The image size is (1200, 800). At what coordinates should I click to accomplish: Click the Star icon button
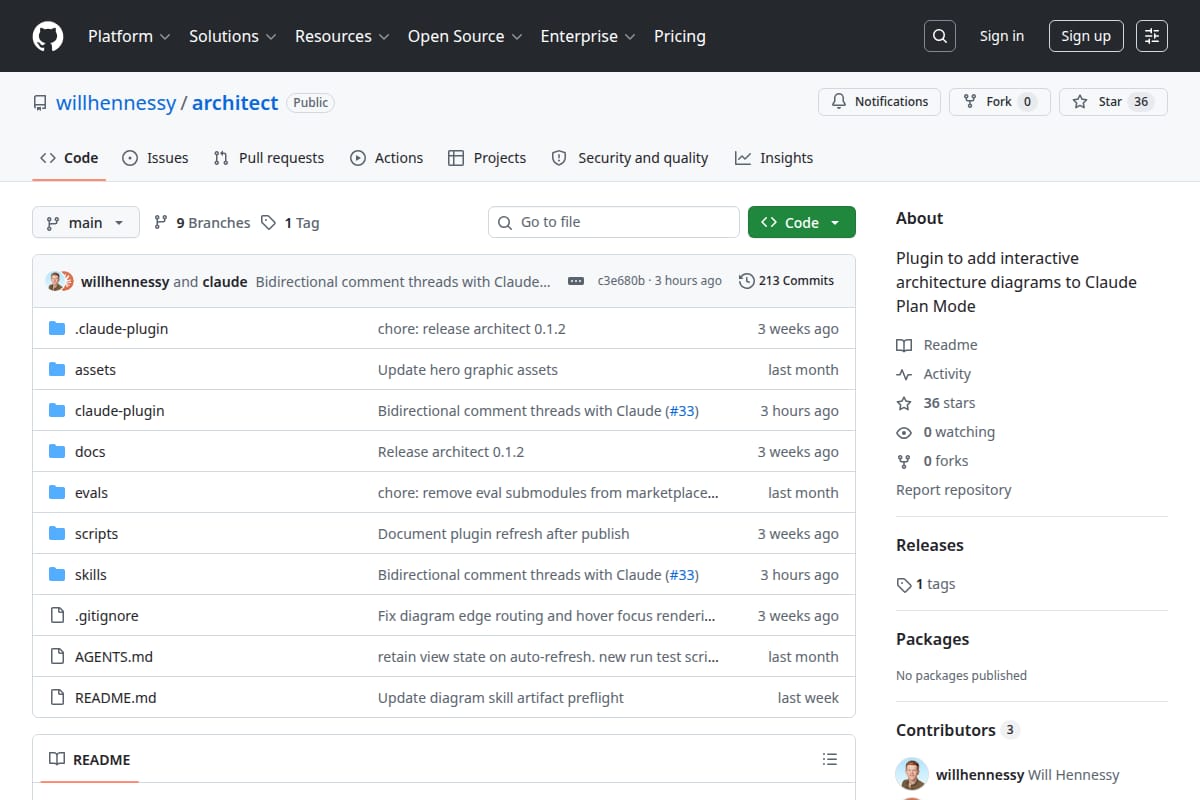tap(1113, 102)
